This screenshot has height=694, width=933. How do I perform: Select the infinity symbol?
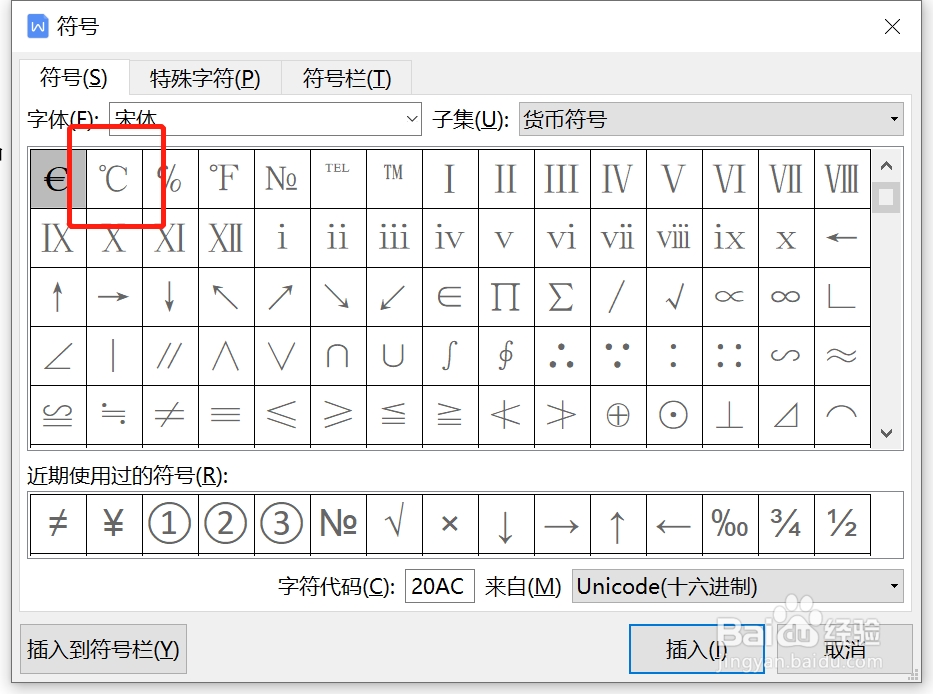pyautogui.click(x=785, y=296)
